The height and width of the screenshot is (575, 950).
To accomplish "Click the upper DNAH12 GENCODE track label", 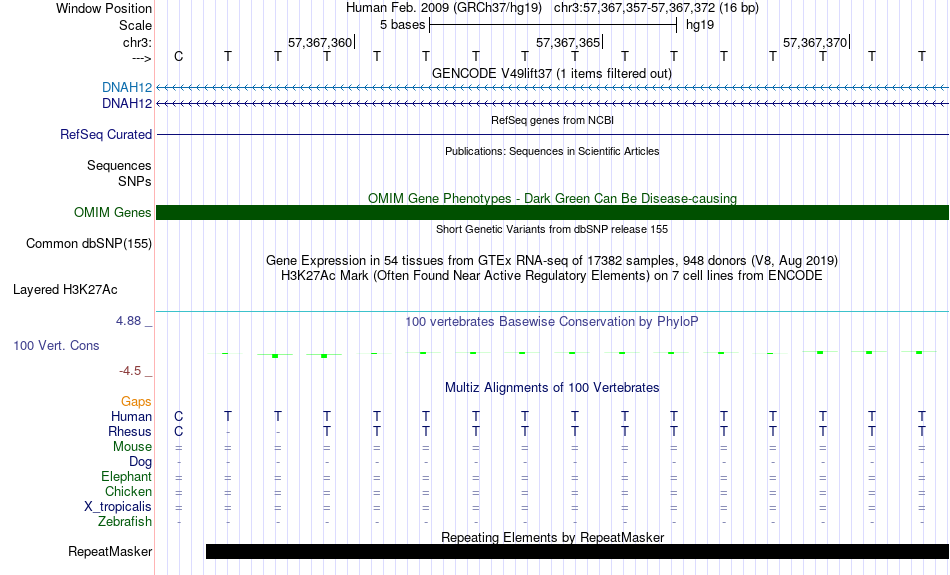I will click(x=127, y=88).
